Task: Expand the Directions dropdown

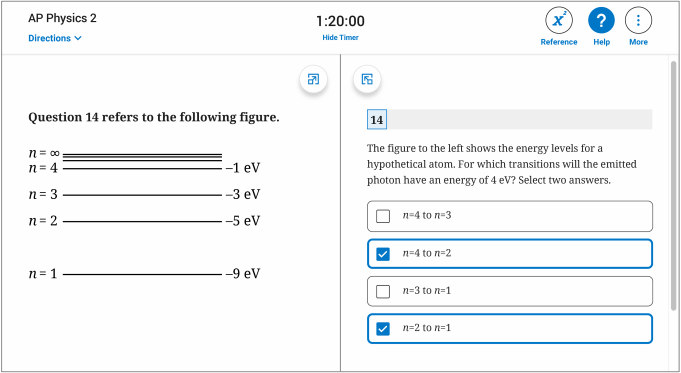Action: click(x=55, y=38)
